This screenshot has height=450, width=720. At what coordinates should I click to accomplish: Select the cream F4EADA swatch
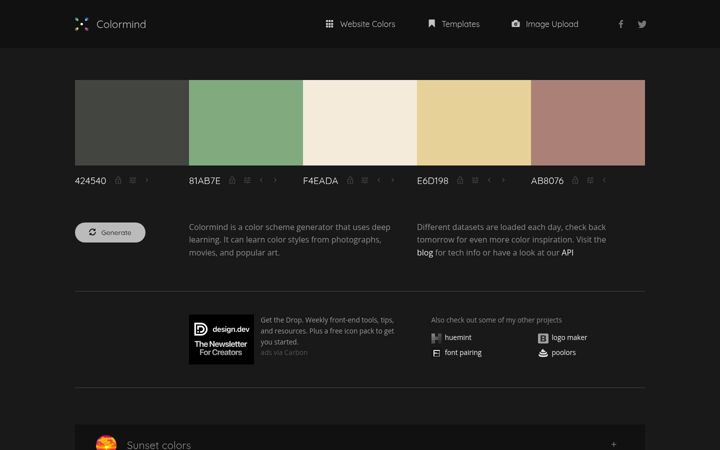360,123
